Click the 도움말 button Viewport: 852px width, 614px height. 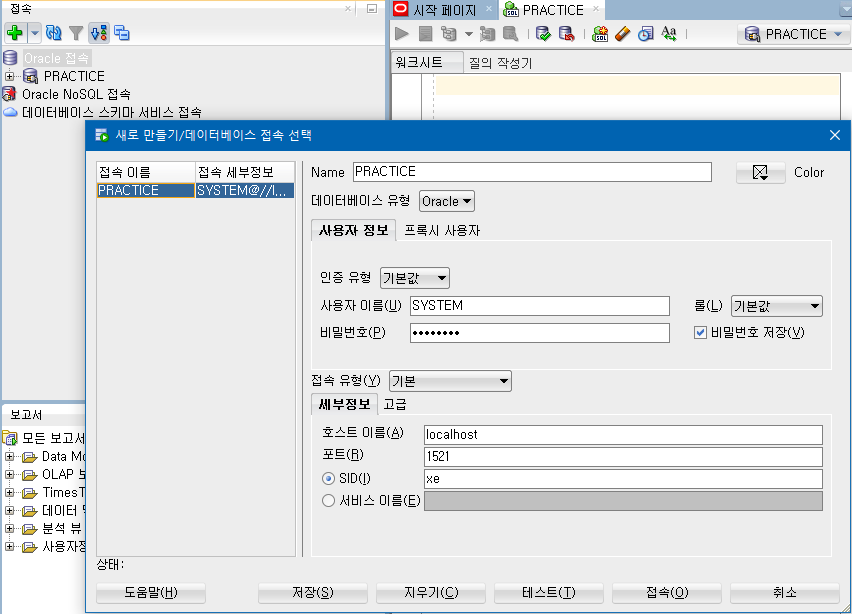click(151, 592)
